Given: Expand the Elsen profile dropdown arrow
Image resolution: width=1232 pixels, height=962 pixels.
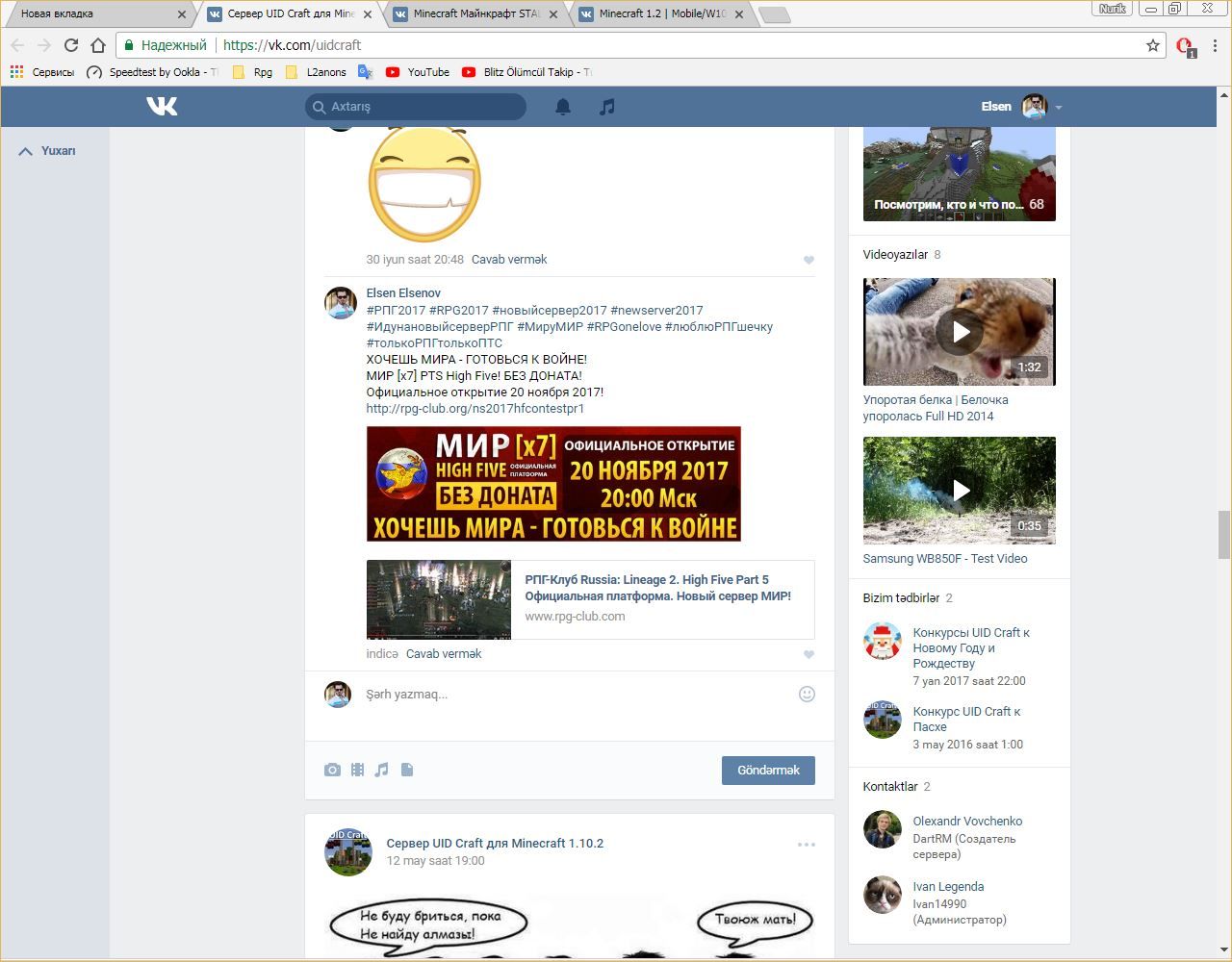Looking at the screenshot, I should click(1058, 108).
